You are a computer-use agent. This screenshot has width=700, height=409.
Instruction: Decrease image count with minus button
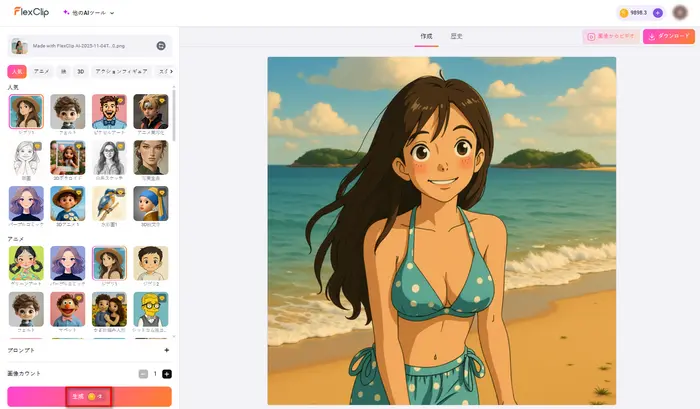tap(143, 374)
